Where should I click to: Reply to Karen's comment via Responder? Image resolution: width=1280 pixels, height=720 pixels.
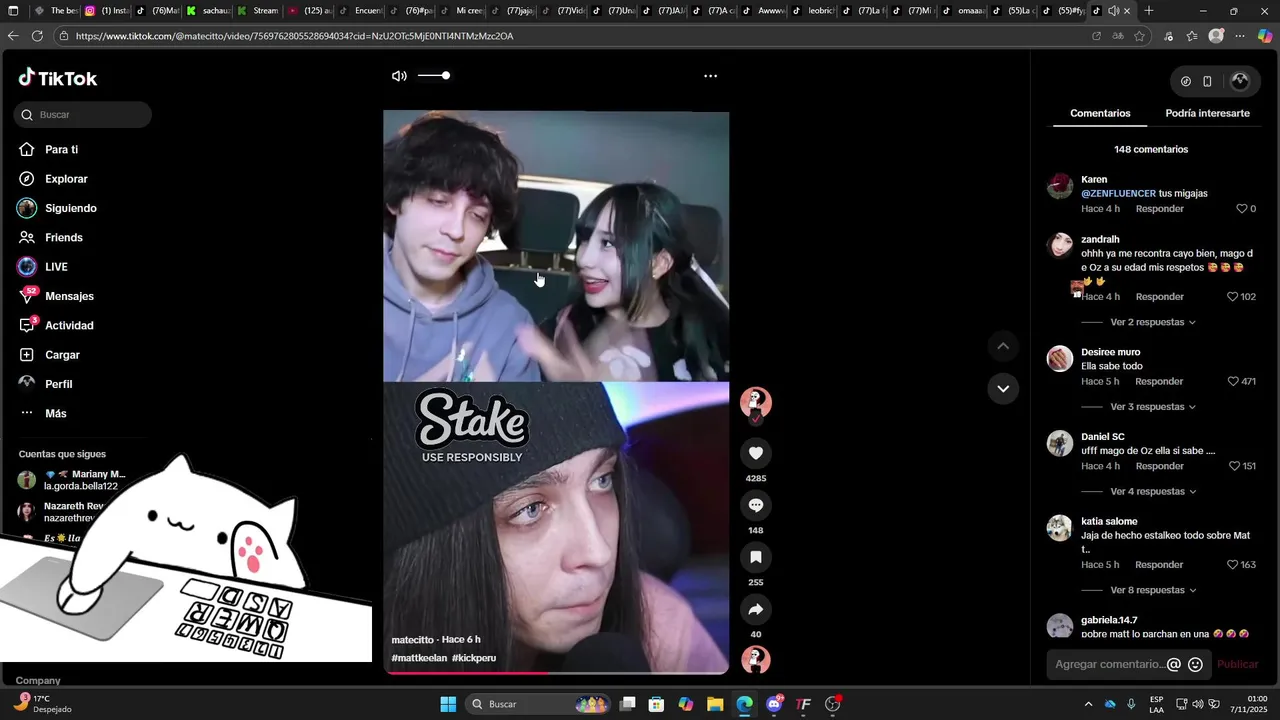tap(1159, 209)
